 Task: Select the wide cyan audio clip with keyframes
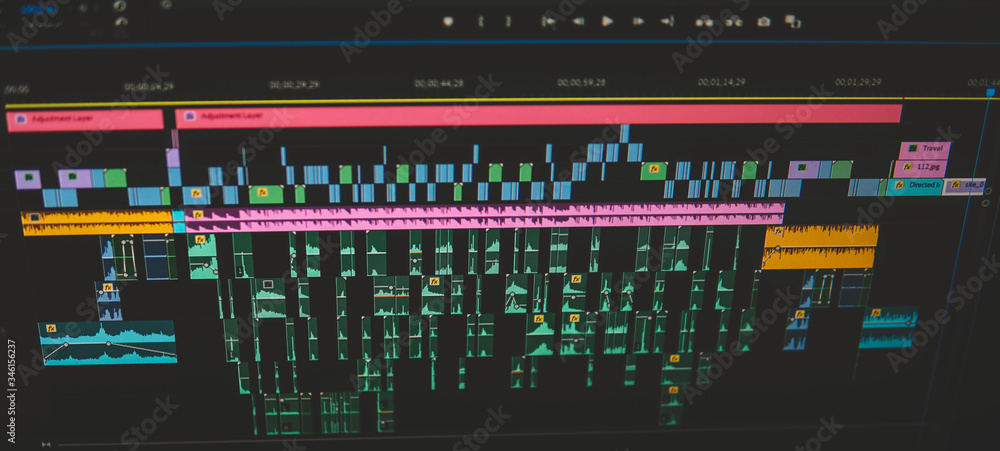pos(107,343)
